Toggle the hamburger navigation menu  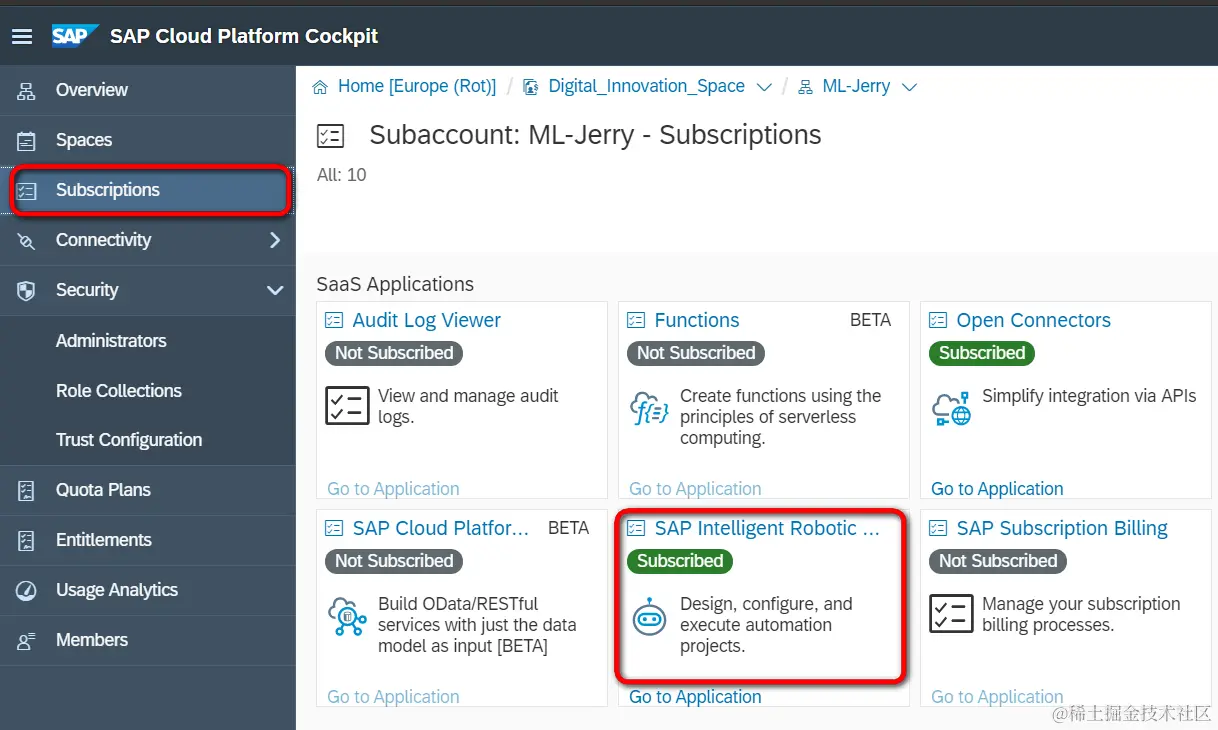coord(21,36)
